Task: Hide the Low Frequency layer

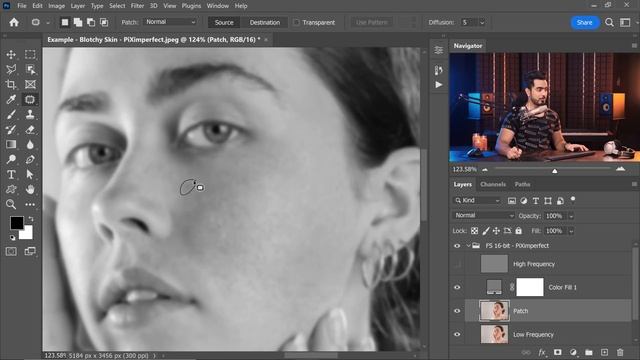Action: (x=457, y=335)
